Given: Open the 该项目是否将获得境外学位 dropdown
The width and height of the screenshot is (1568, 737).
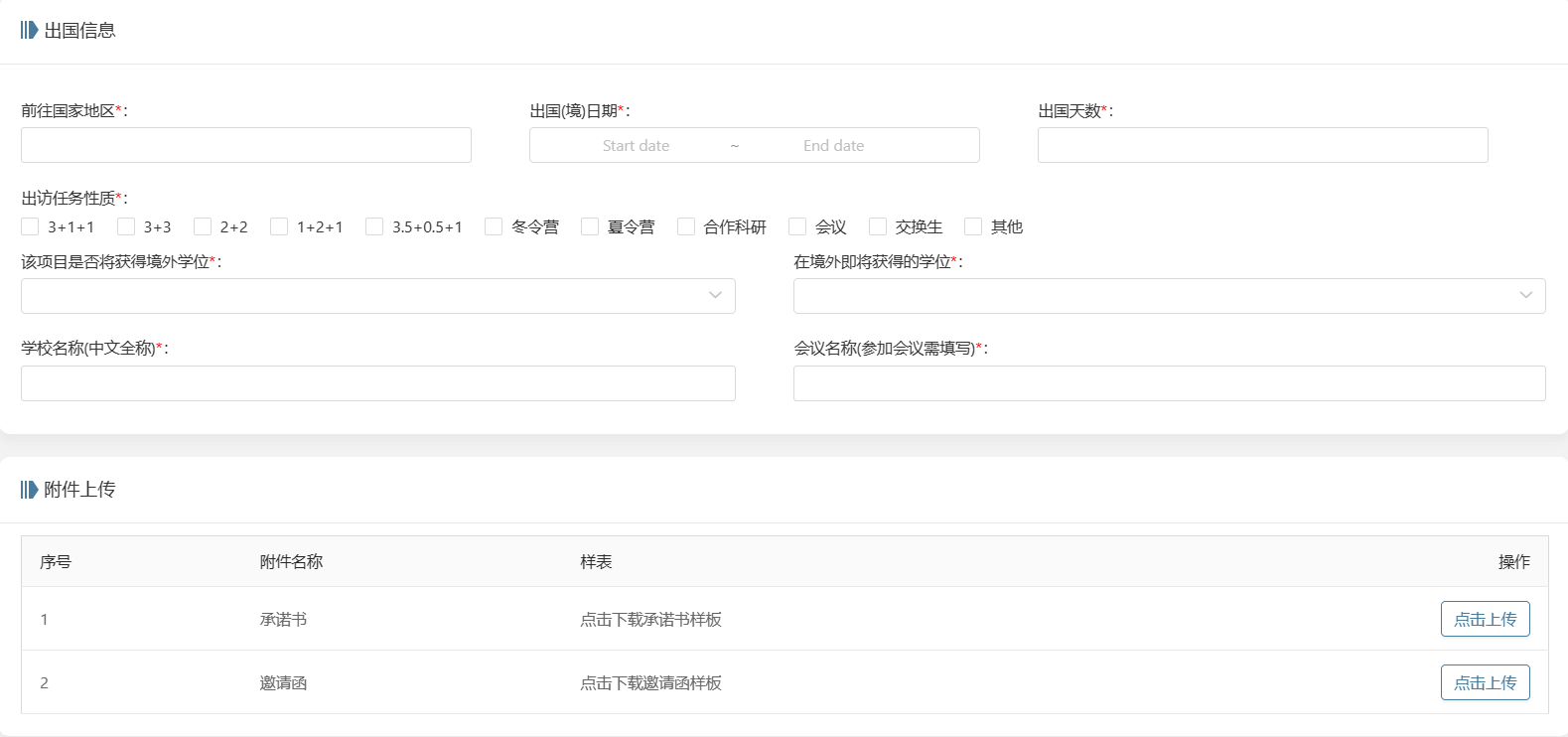Looking at the screenshot, I should [377, 296].
